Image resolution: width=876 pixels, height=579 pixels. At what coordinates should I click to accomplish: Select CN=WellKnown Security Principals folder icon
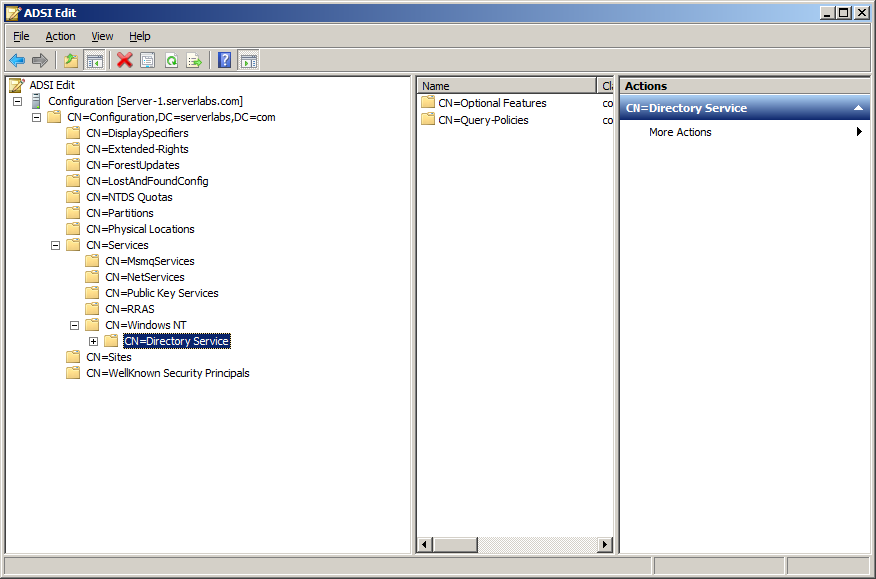[x=73, y=373]
